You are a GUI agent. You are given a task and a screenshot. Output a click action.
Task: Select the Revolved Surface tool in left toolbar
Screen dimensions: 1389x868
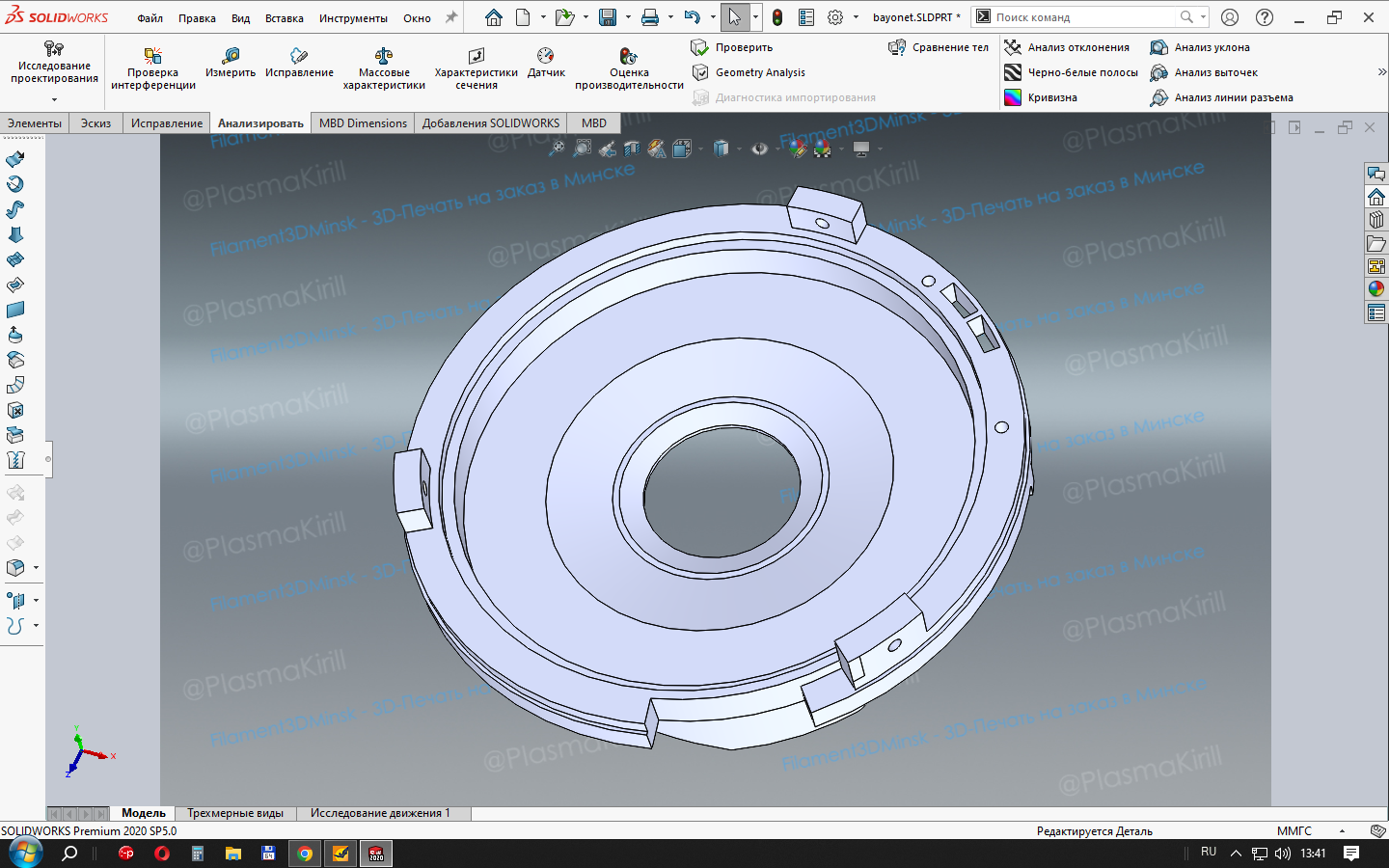click(15, 184)
